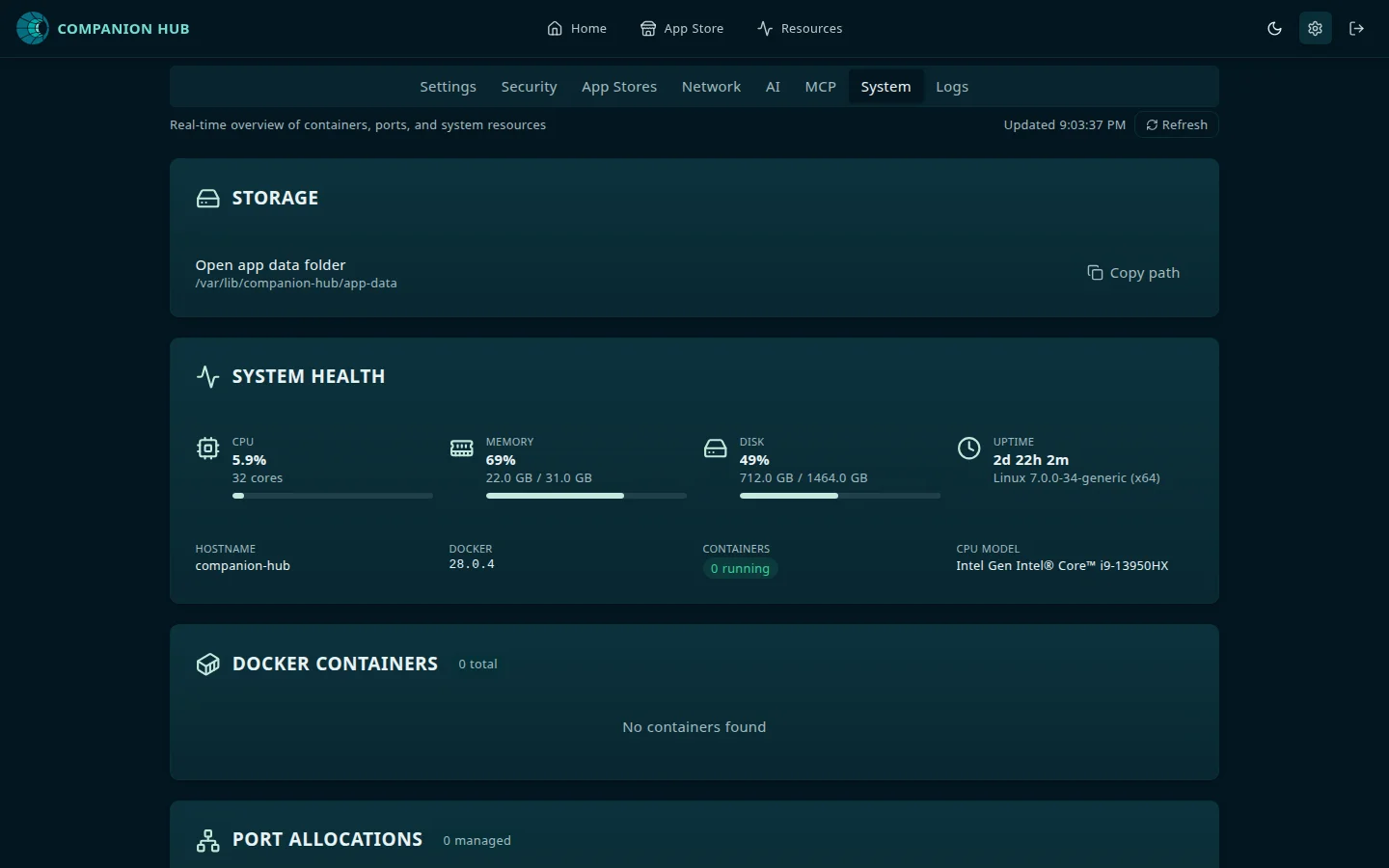Viewport: 1389px width, 868px height.
Task: Click the '0 running' containers badge
Action: (x=740, y=569)
